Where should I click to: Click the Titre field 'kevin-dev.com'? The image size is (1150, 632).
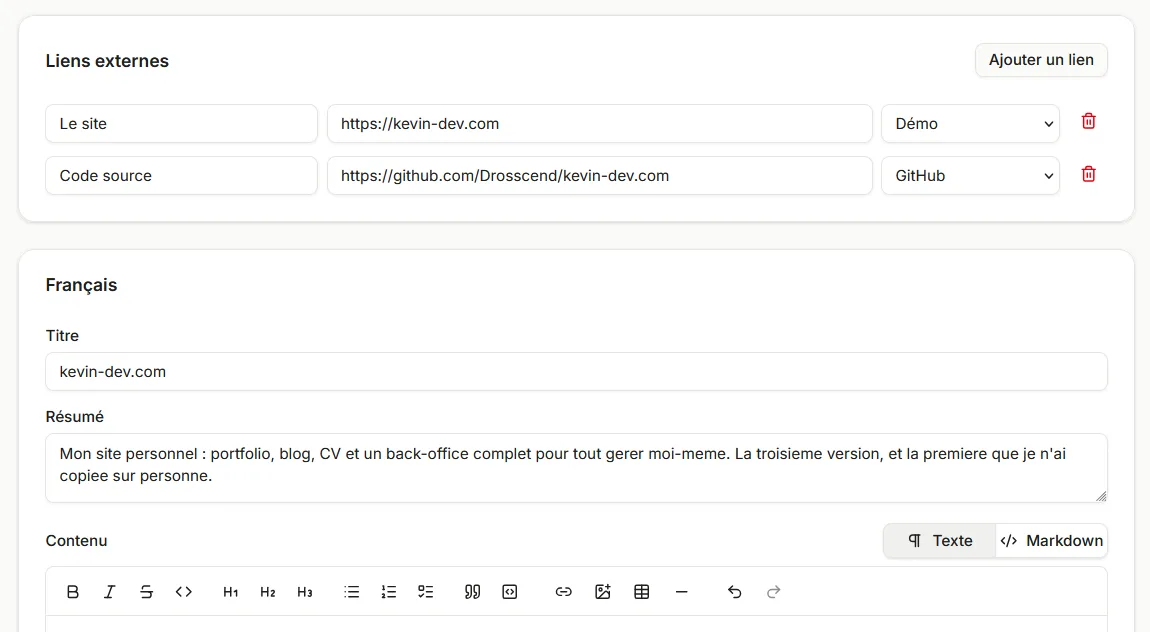576,372
